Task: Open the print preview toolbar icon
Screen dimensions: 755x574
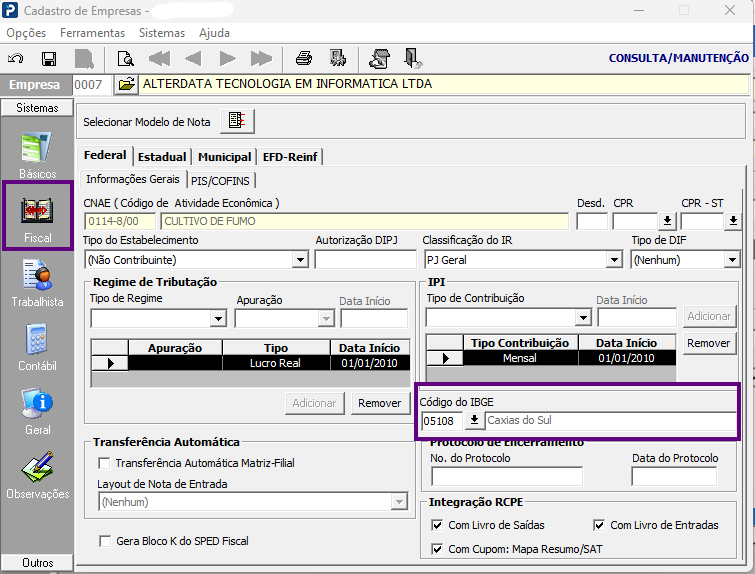Action: click(x=125, y=59)
